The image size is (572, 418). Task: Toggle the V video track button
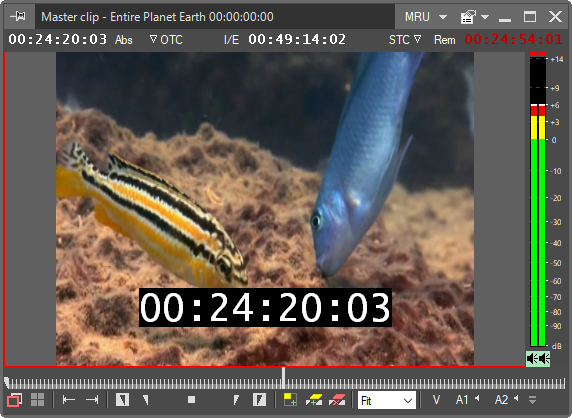(x=436, y=400)
